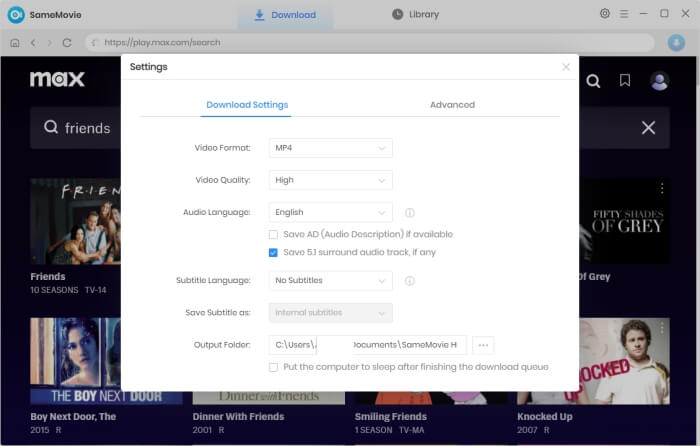Click the info icon next to Subtitle Language

point(410,281)
